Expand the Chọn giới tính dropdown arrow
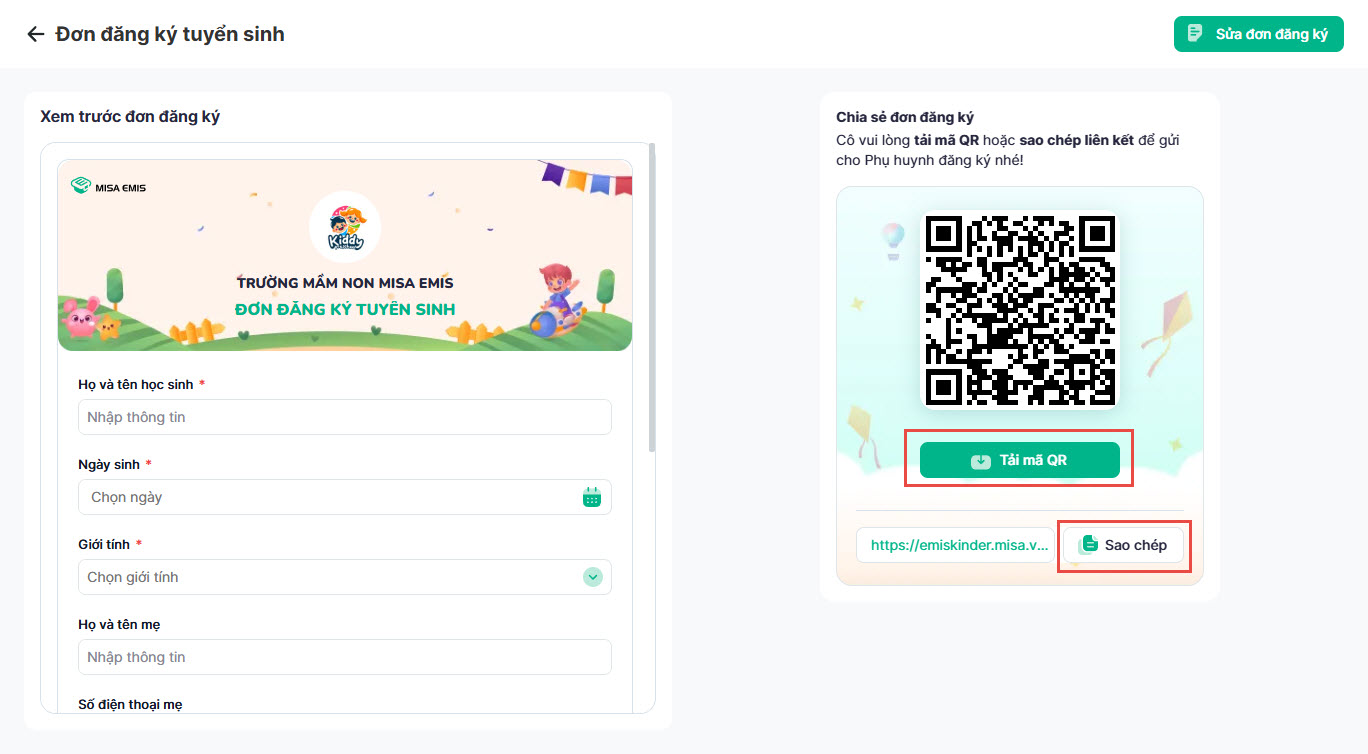Screen dimensions: 1368x754 coord(593,577)
